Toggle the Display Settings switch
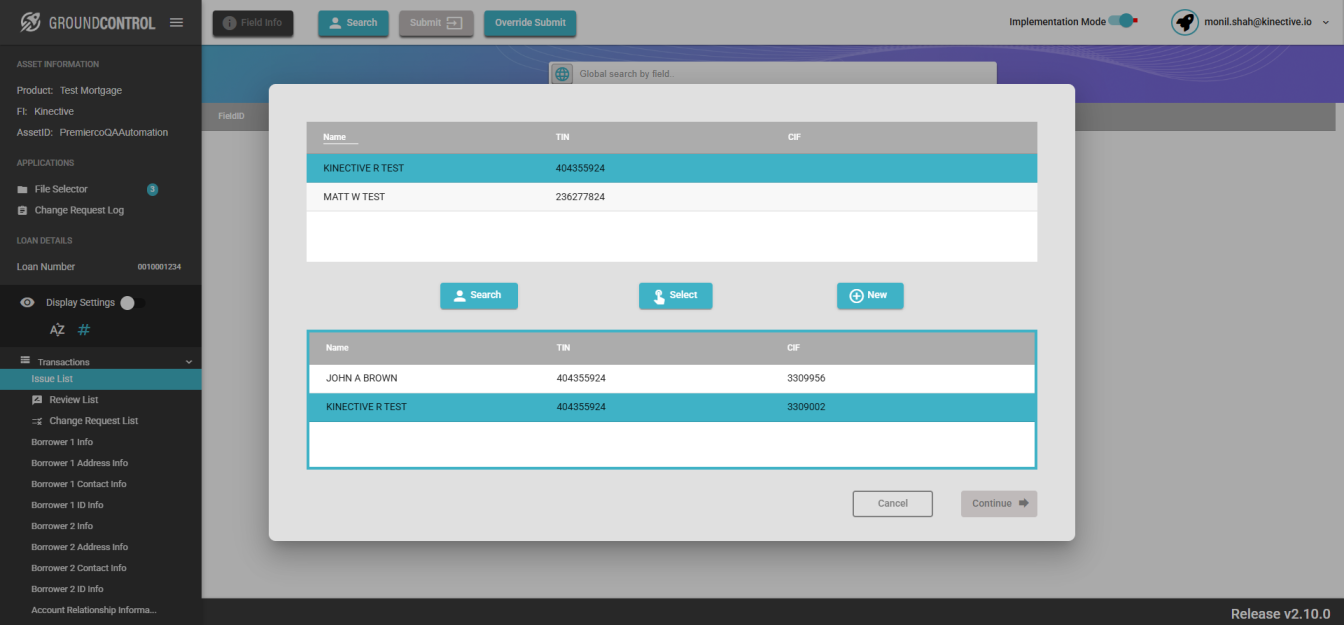 [132, 303]
